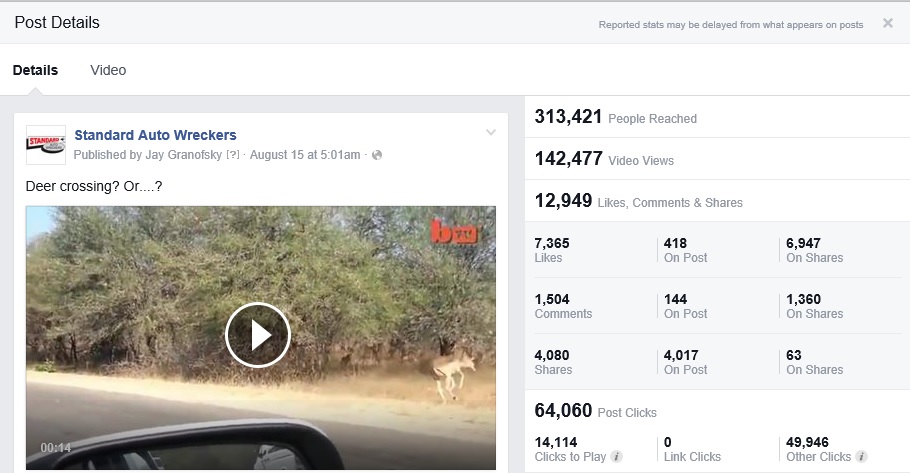Click the 142,477 Video Views stat
This screenshot has width=910, height=473.
click(x=604, y=159)
